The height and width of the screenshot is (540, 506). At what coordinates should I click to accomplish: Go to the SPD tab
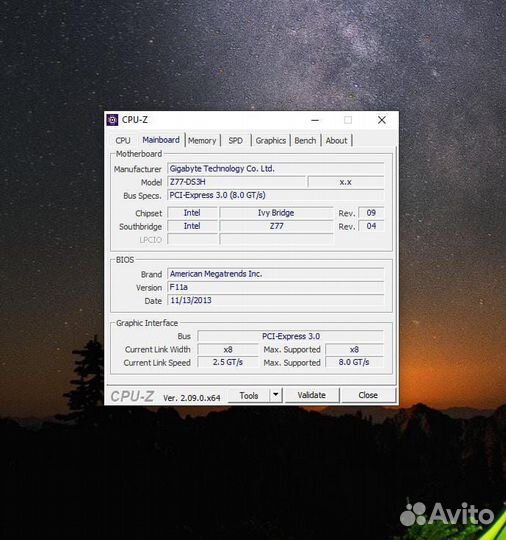coord(236,141)
